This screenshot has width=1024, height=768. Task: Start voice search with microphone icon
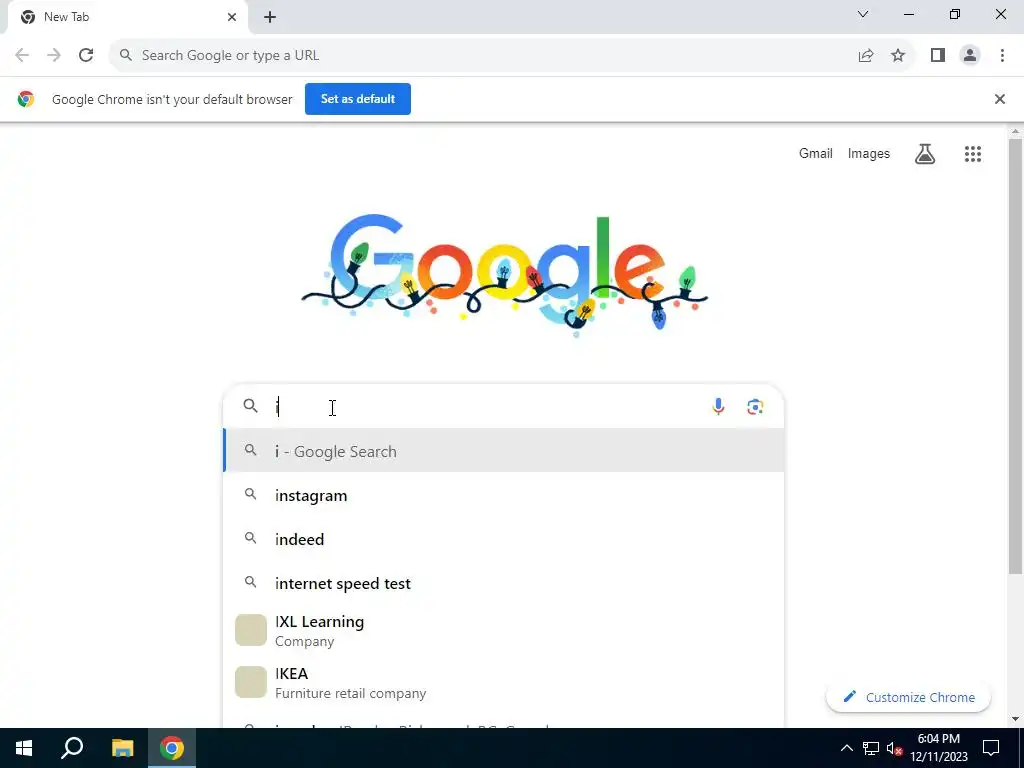718,406
